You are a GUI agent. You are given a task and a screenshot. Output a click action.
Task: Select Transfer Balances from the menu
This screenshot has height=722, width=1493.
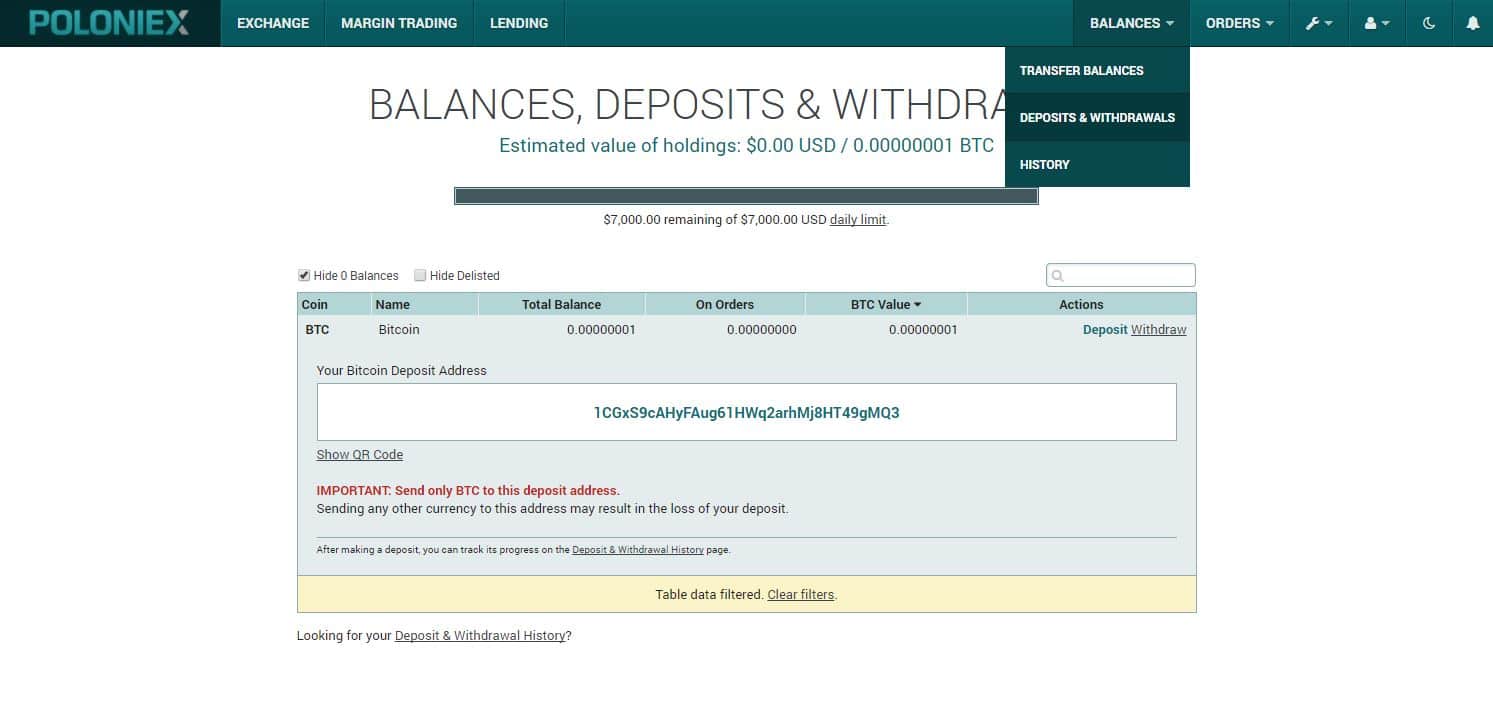(1081, 70)
